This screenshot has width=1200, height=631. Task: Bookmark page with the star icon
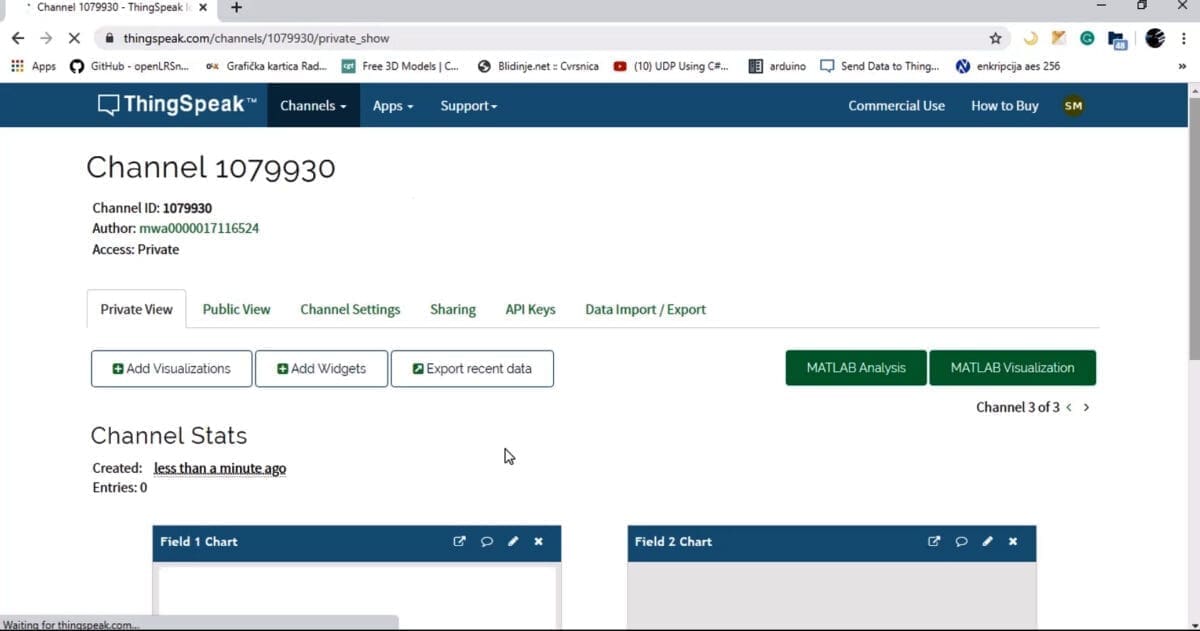(995, 38)
